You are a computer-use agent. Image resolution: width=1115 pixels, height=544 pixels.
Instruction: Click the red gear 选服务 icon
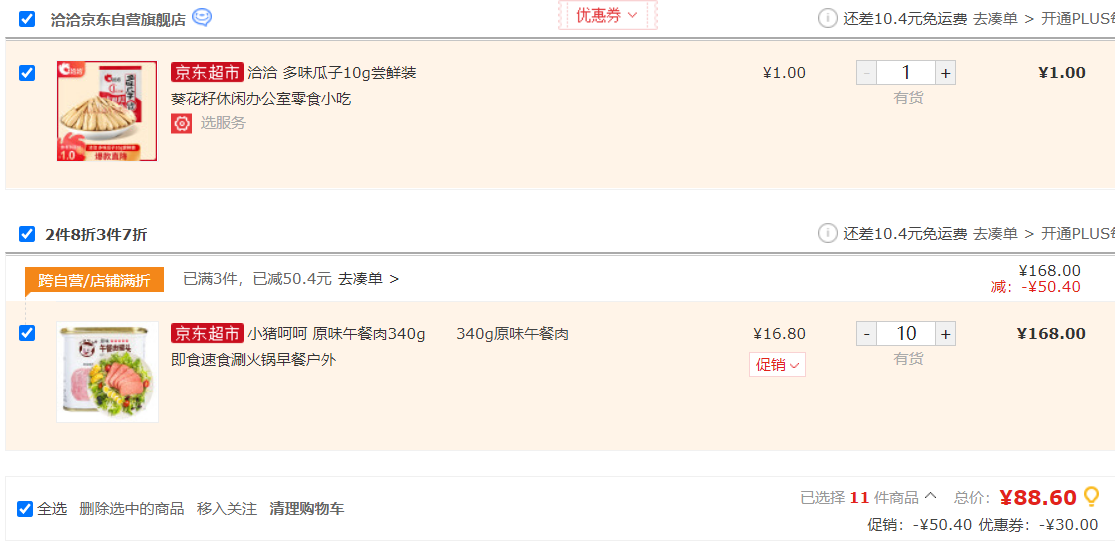181,123
